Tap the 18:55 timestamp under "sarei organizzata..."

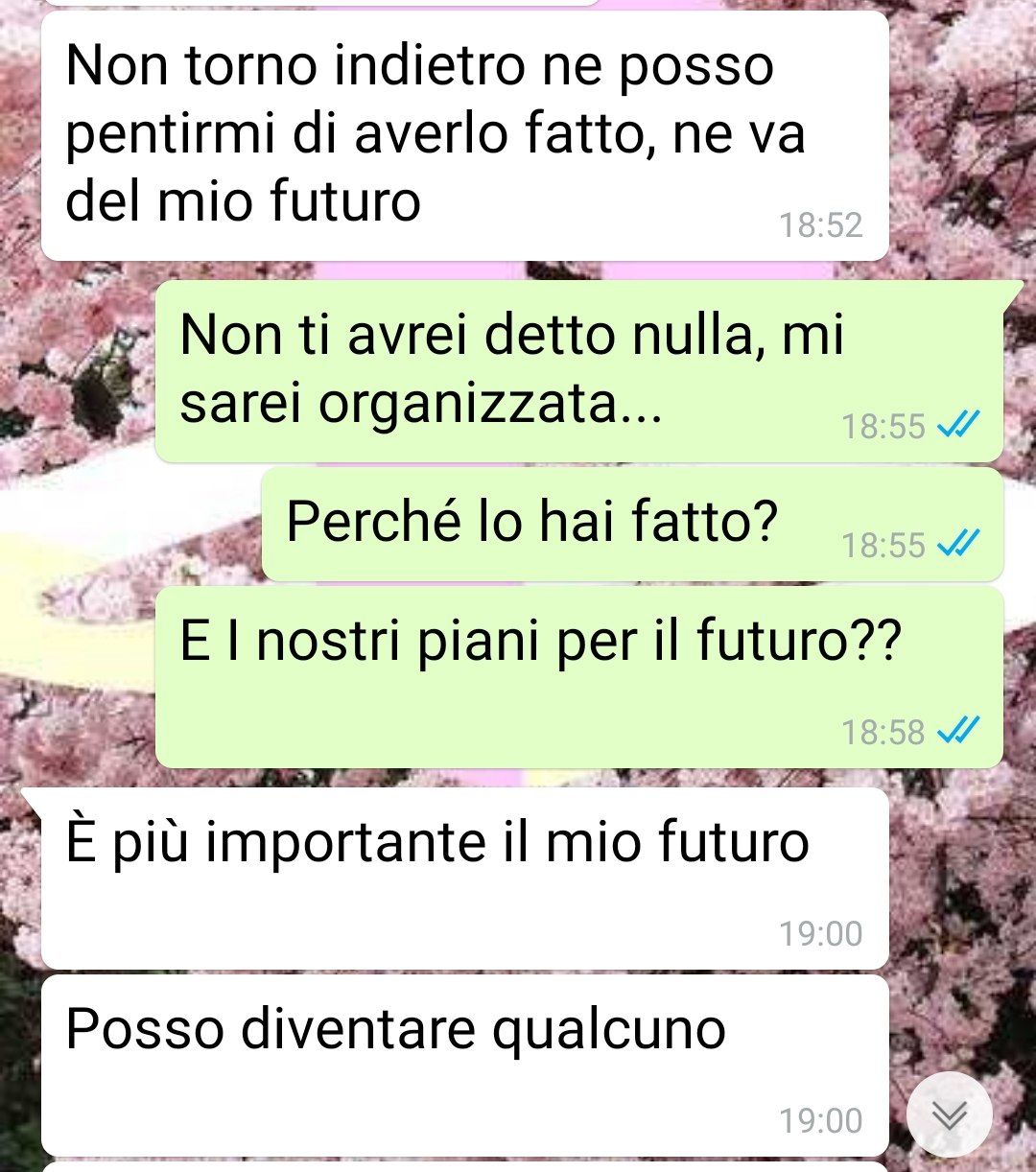[883, 426]
